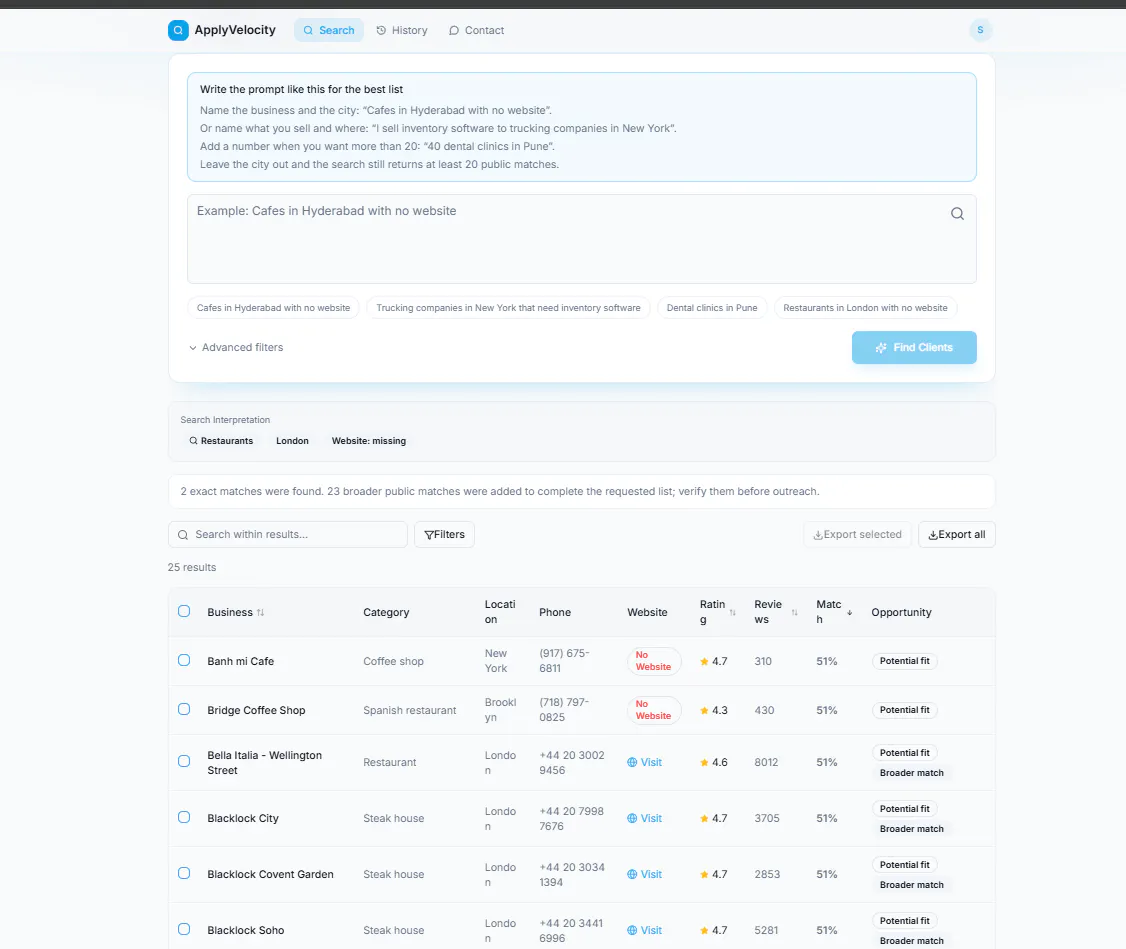This screenshot has width=1126, height=949.
Task: Open Blacklock Covent Garden Visit link
Action: [644, 874]
